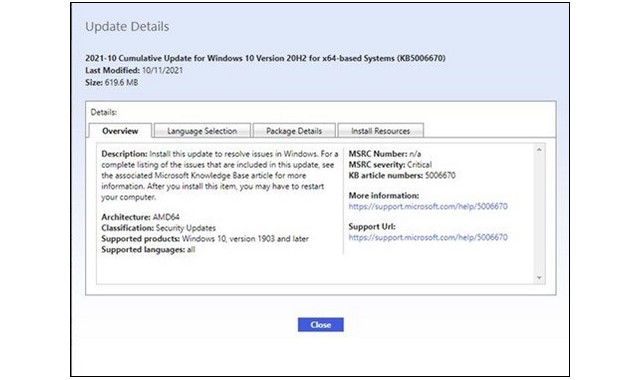Screen dimensions: 640x380
Task: Click the MSRC Number n/a text
Action: click(384, 154)
